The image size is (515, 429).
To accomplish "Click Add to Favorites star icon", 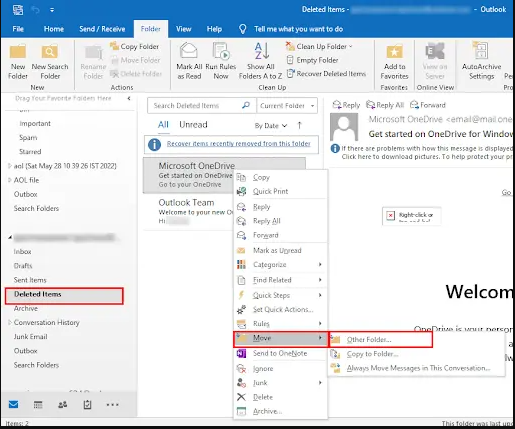I will 394,52.
